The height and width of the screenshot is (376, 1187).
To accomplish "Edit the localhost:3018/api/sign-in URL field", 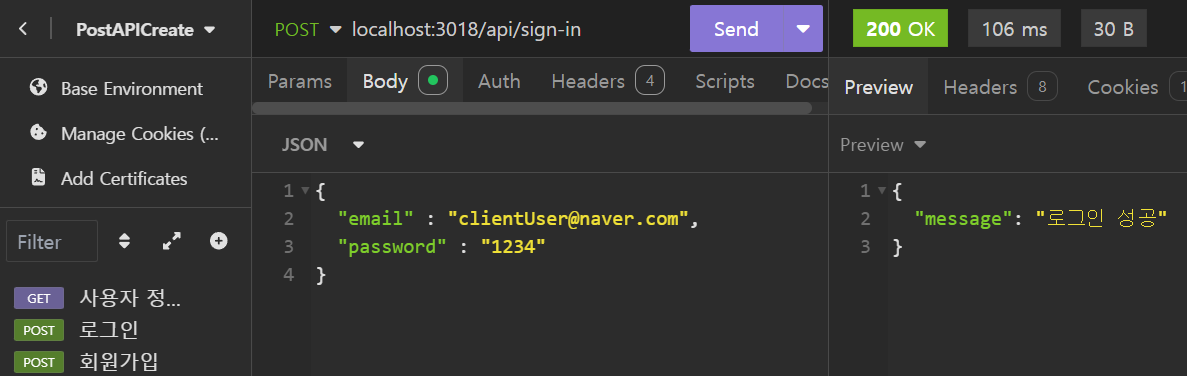I will [x=466, y=30].
